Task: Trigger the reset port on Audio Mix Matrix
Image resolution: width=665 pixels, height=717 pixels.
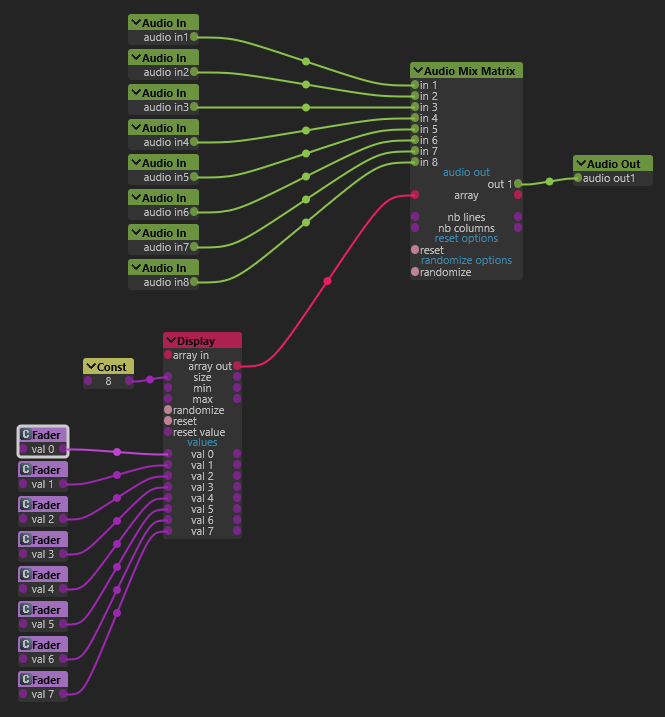Action: coord(415,250)
